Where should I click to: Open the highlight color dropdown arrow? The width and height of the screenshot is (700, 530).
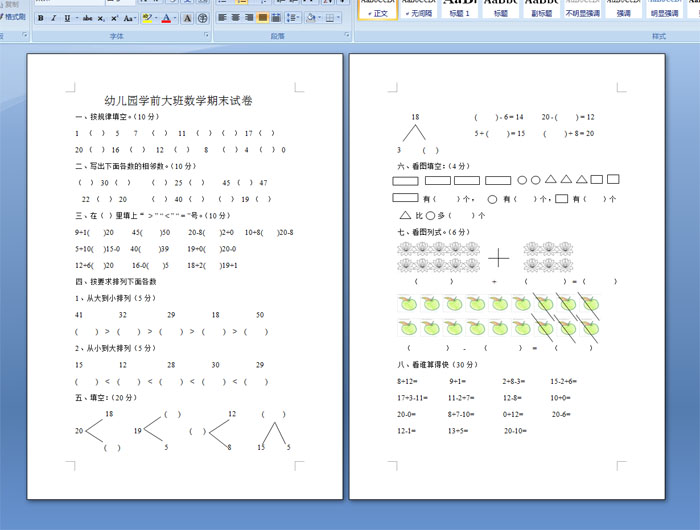(156, 18)
